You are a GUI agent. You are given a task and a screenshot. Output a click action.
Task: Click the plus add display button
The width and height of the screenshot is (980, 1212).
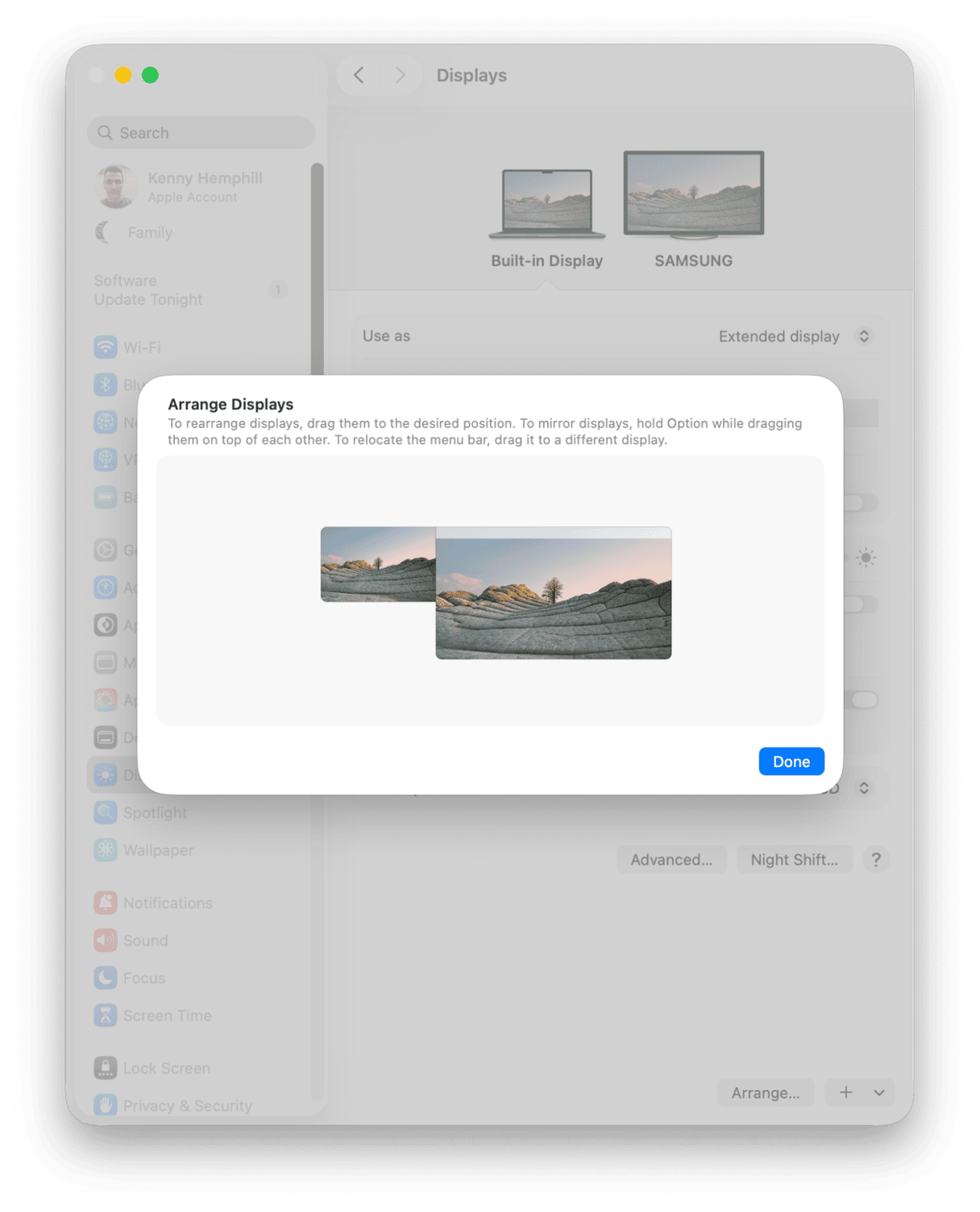[845, 1093]
